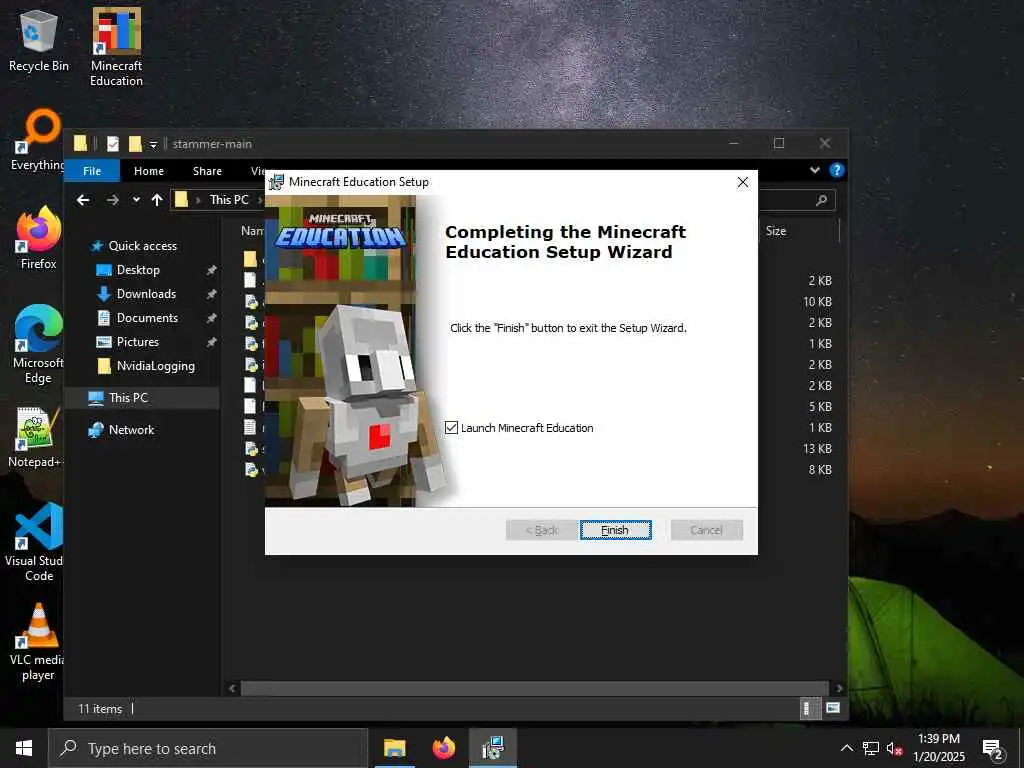This screenshot has height=768, width=1024.
Task: Launch Microsoft Edge desktop icon
Action: [38, 345]
